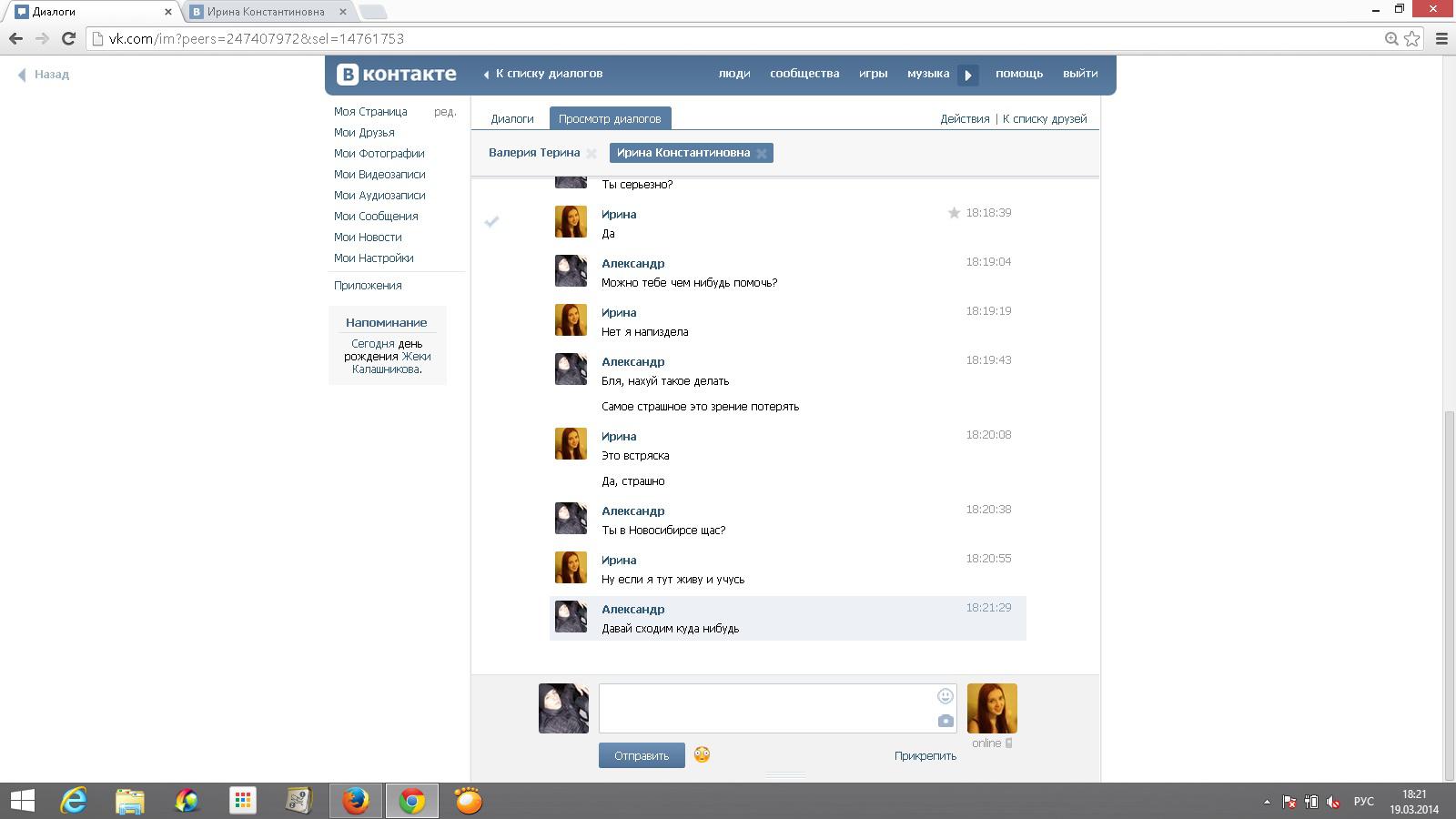Select the Просмотр диалогов tab
This screenshot has height=819, width=1456.
click(610, 119)
